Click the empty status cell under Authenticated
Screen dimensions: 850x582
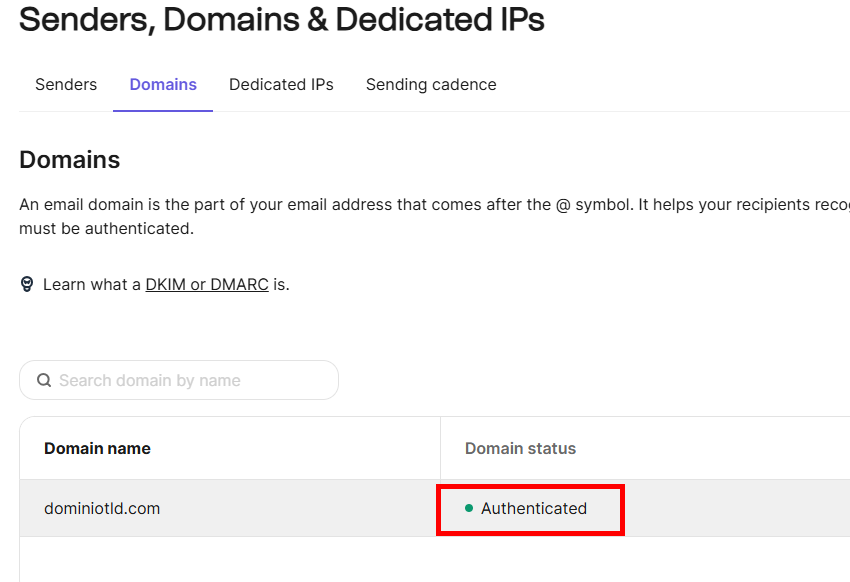tap(640, 559)
